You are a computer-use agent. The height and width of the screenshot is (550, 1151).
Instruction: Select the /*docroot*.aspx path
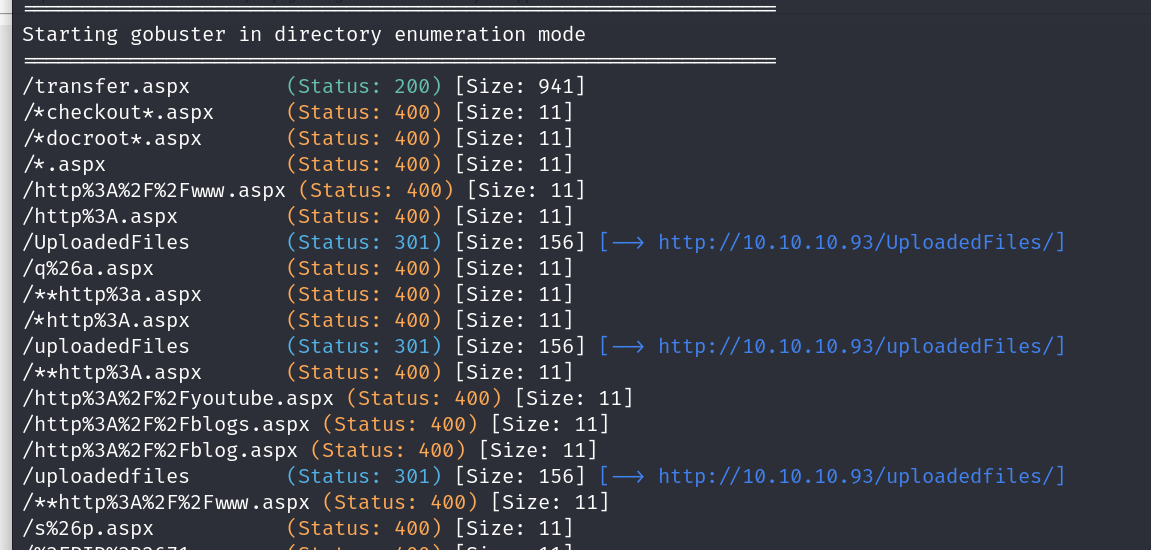coord(112,138)
